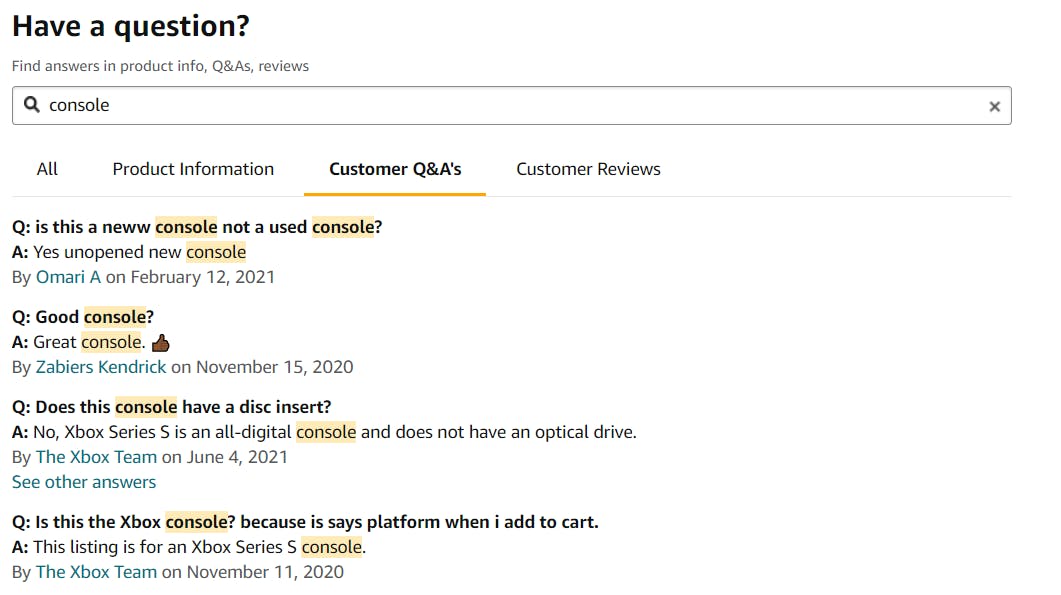The width and height of the screenshot is (1061, 595).
Task: Click the question about a neww or used console
Action: click(197, 227)
